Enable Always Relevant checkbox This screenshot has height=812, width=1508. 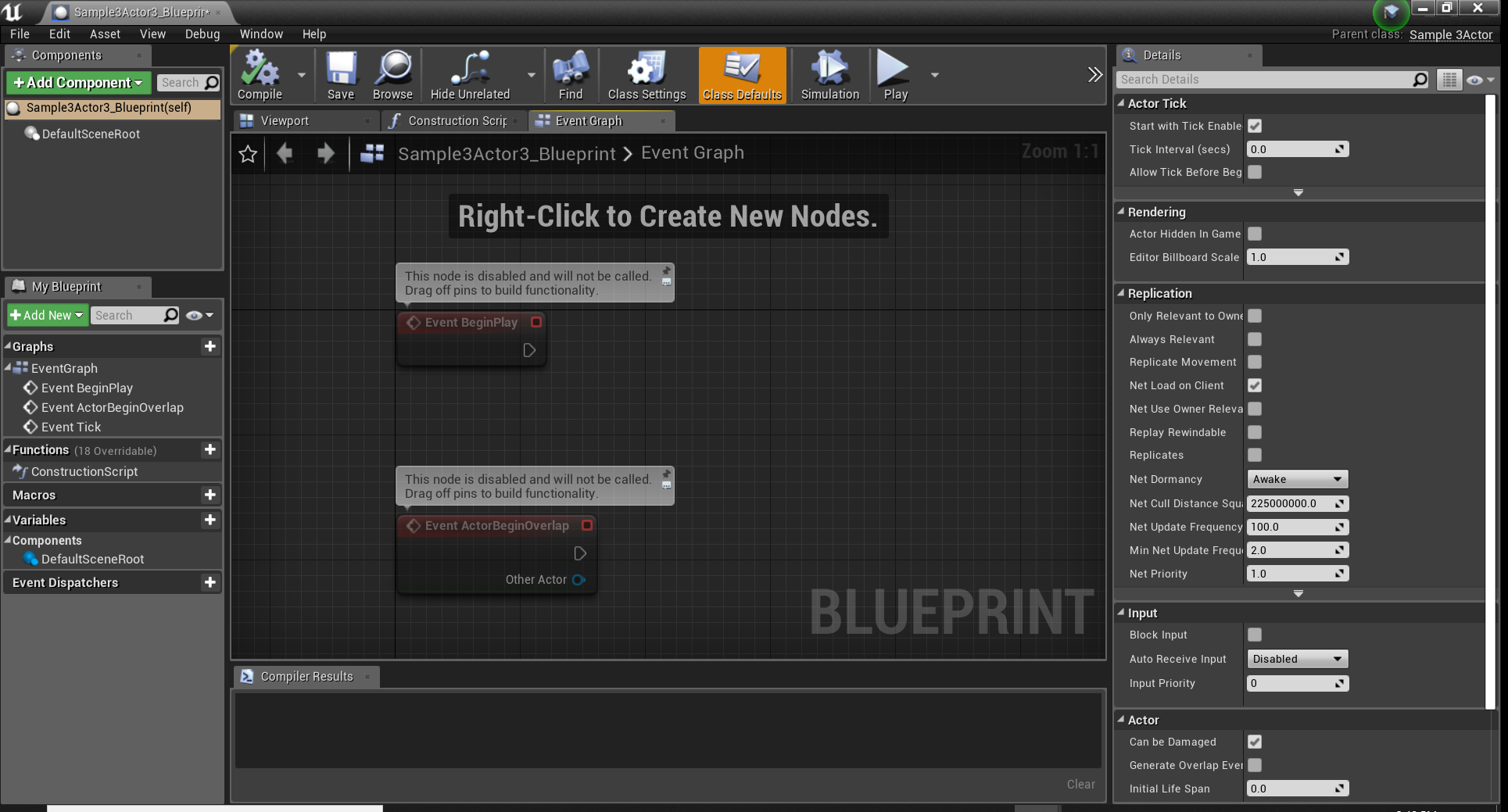pyautogui.click(x=1255, y=339)
